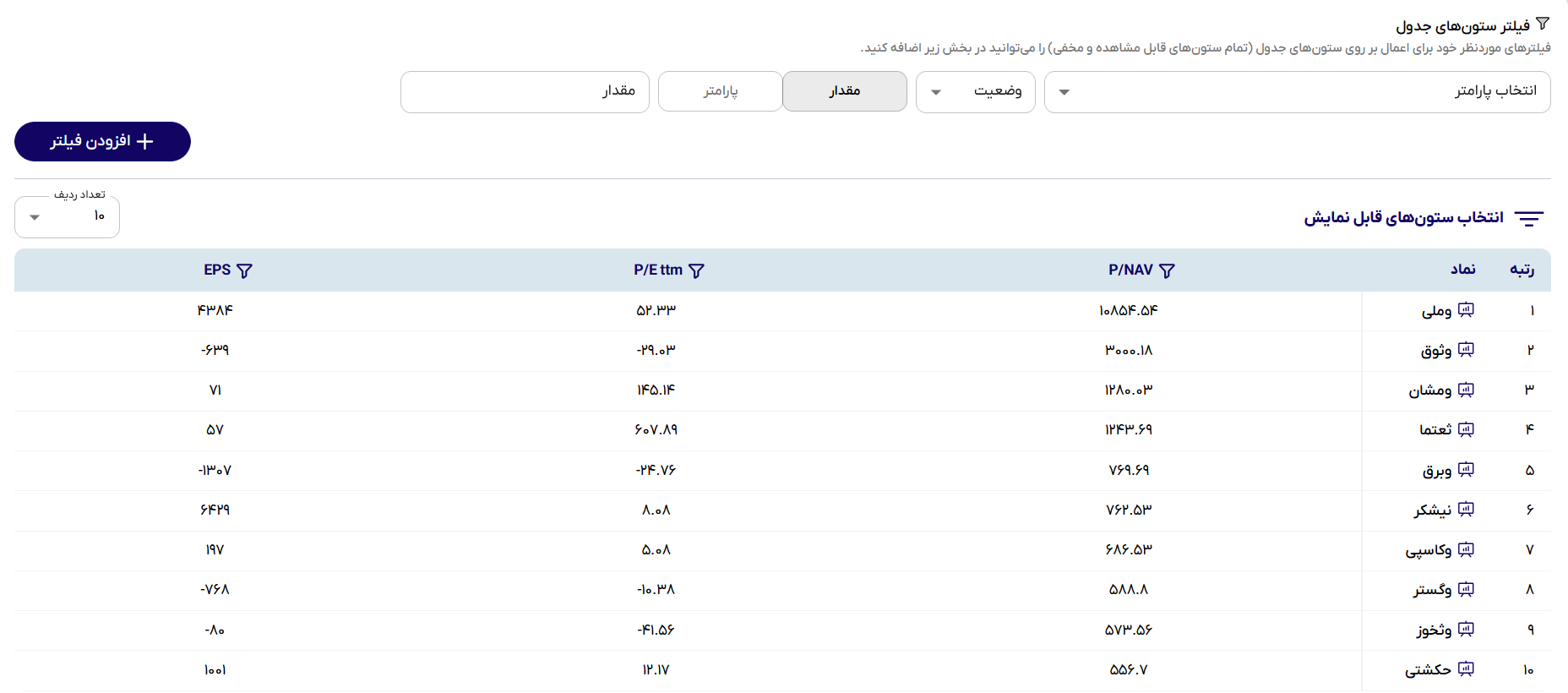1568x693 pixels.
Task: Click the chart icon beside ثعتما
Action: (1466, 429)
